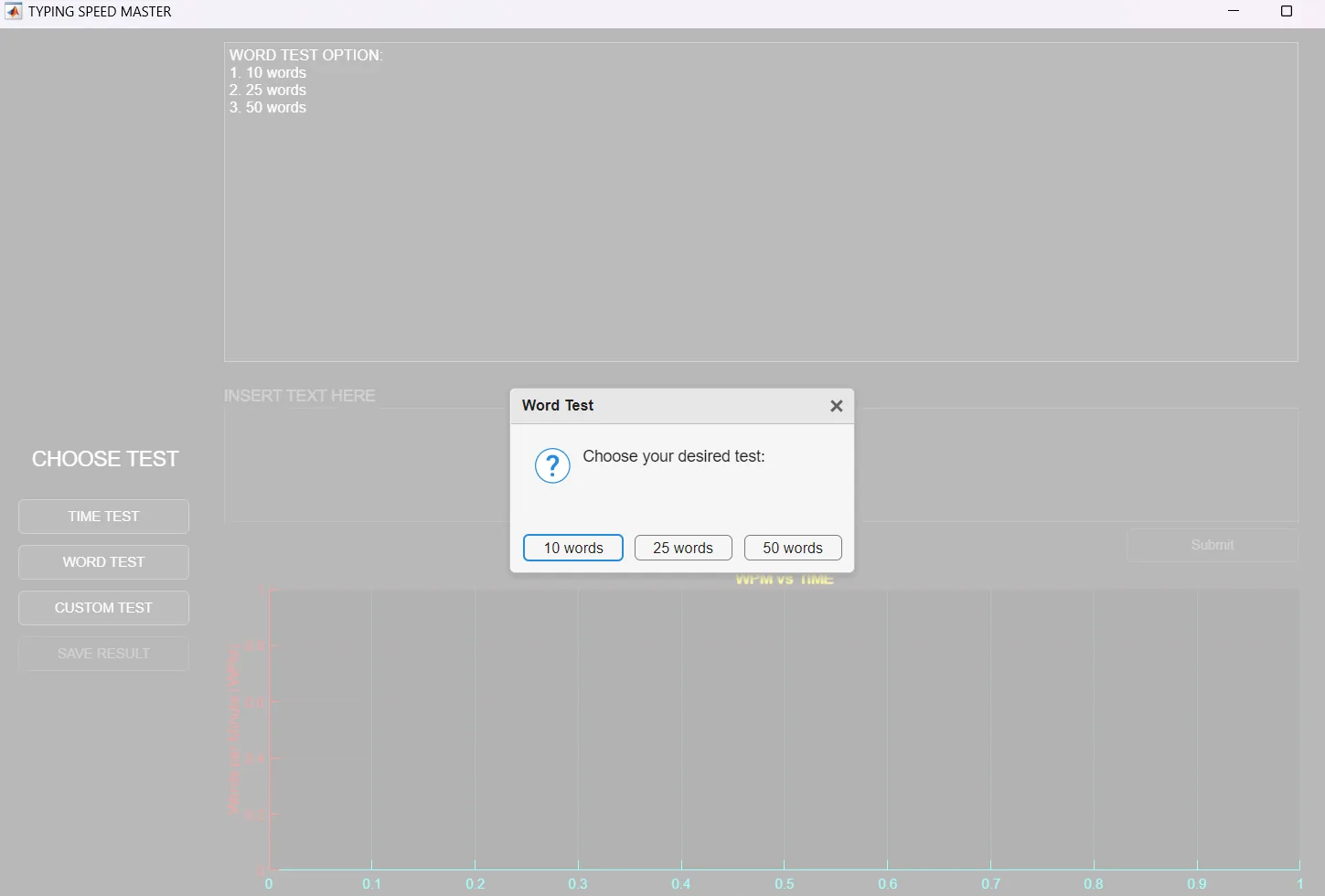Close the Word Test dialog
Viewport: 1325px width, 896px height.
click(836, 406)
